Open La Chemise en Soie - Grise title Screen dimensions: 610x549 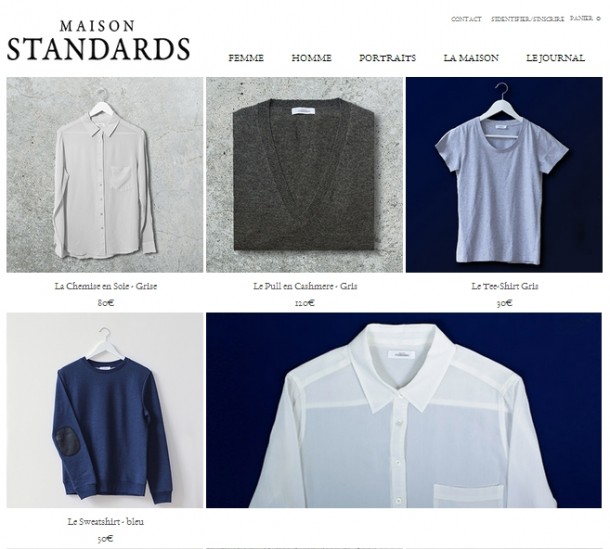(x=106, y=286)
